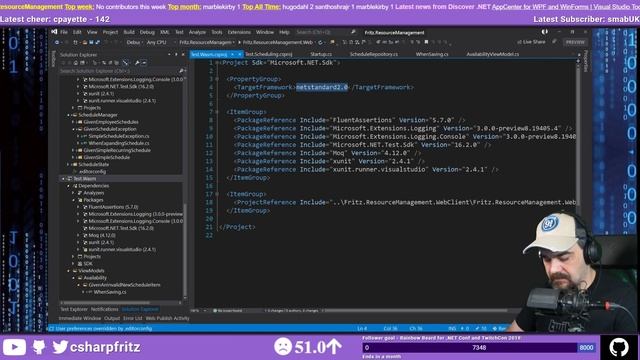Open the Notifications tab

tap(104, 309)
